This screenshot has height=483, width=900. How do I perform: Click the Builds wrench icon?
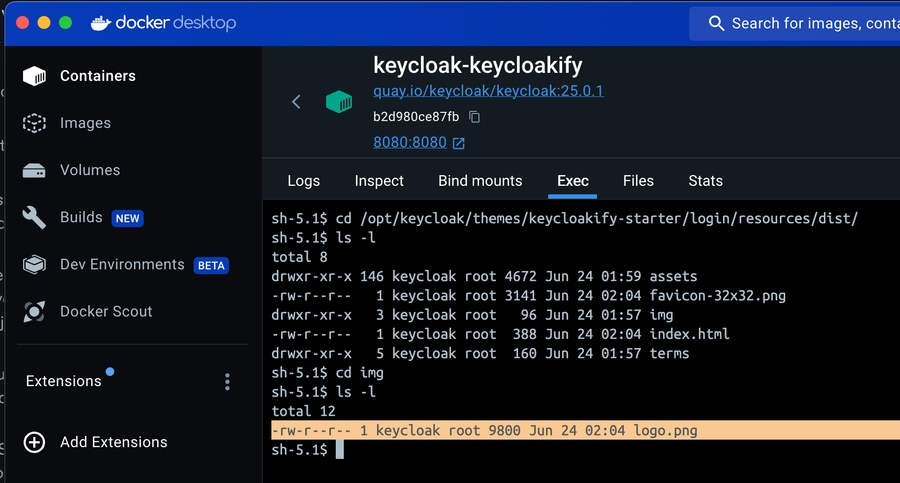coord(35,217)
